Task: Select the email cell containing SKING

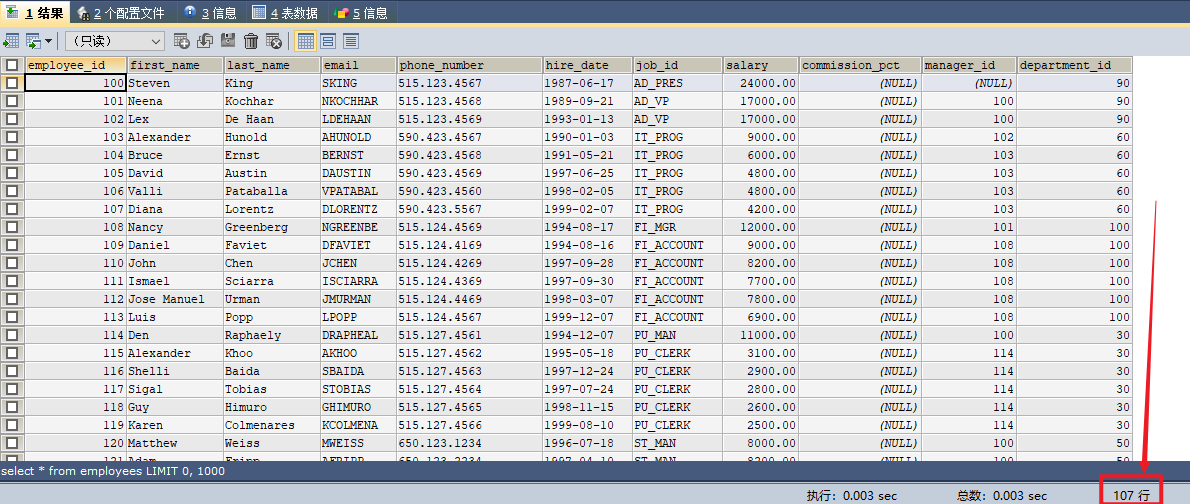Action: coord(357,83)
